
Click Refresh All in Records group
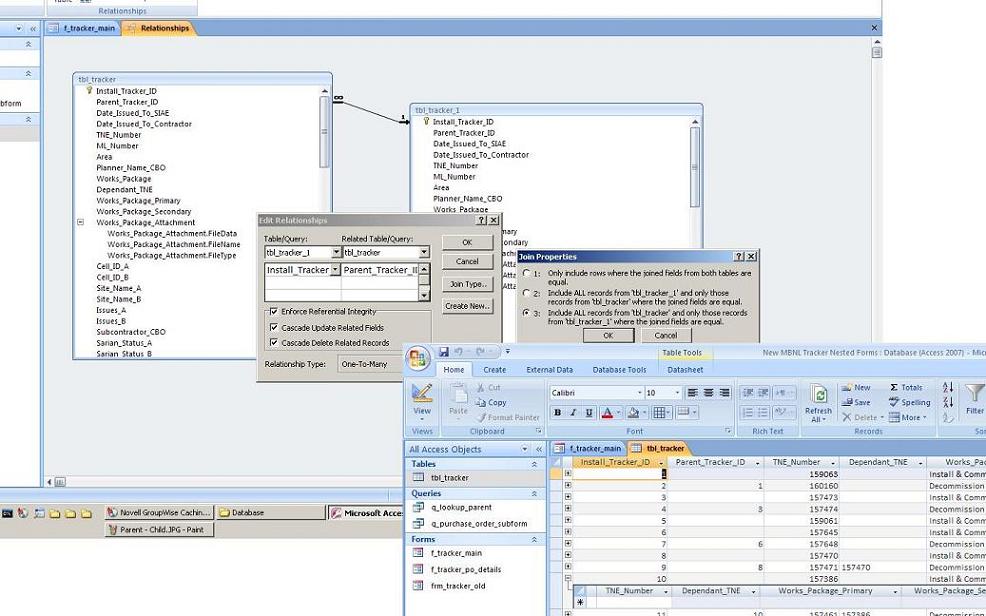(x=818, y=404)
